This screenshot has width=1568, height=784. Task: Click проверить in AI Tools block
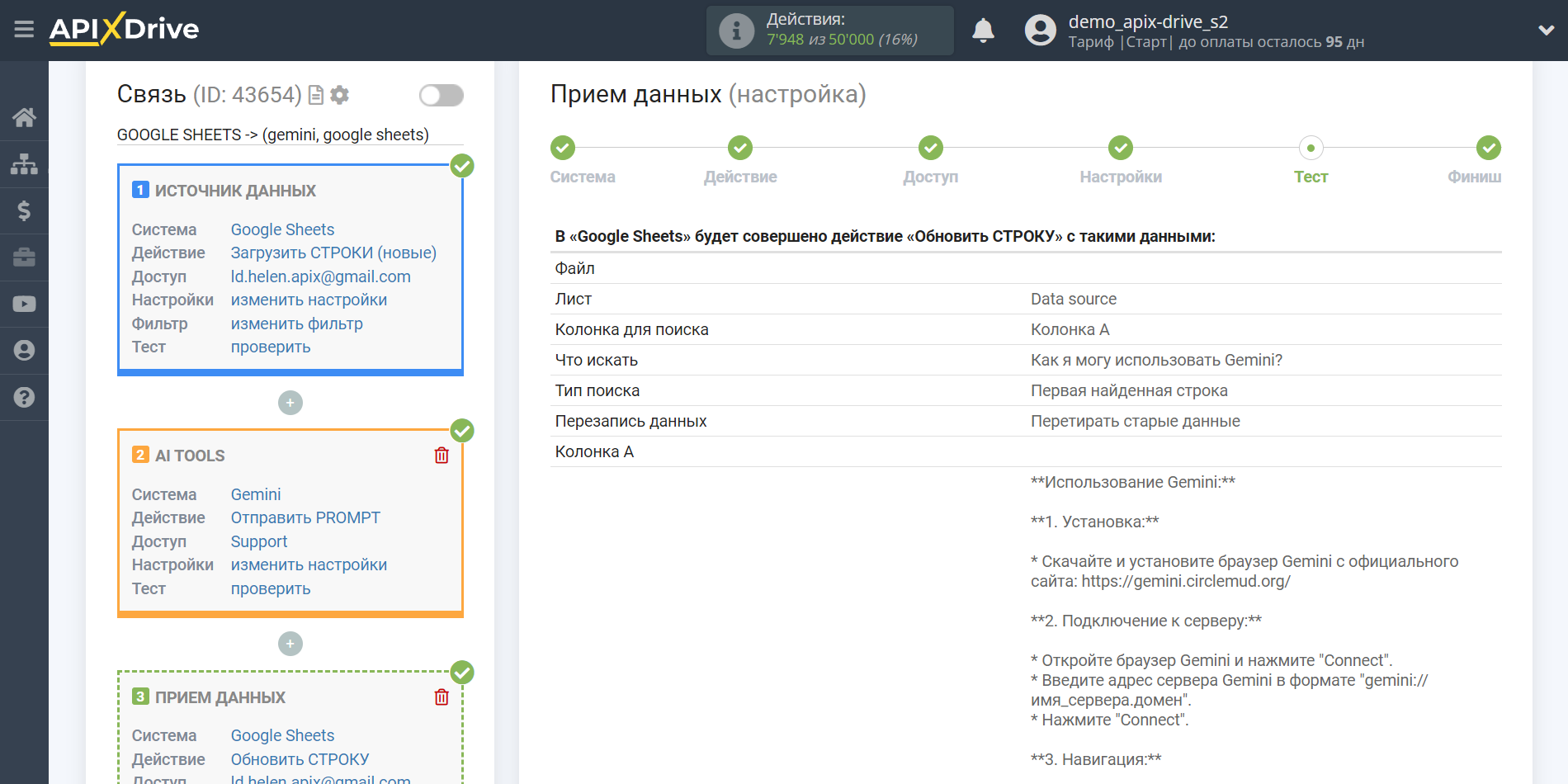271,588
